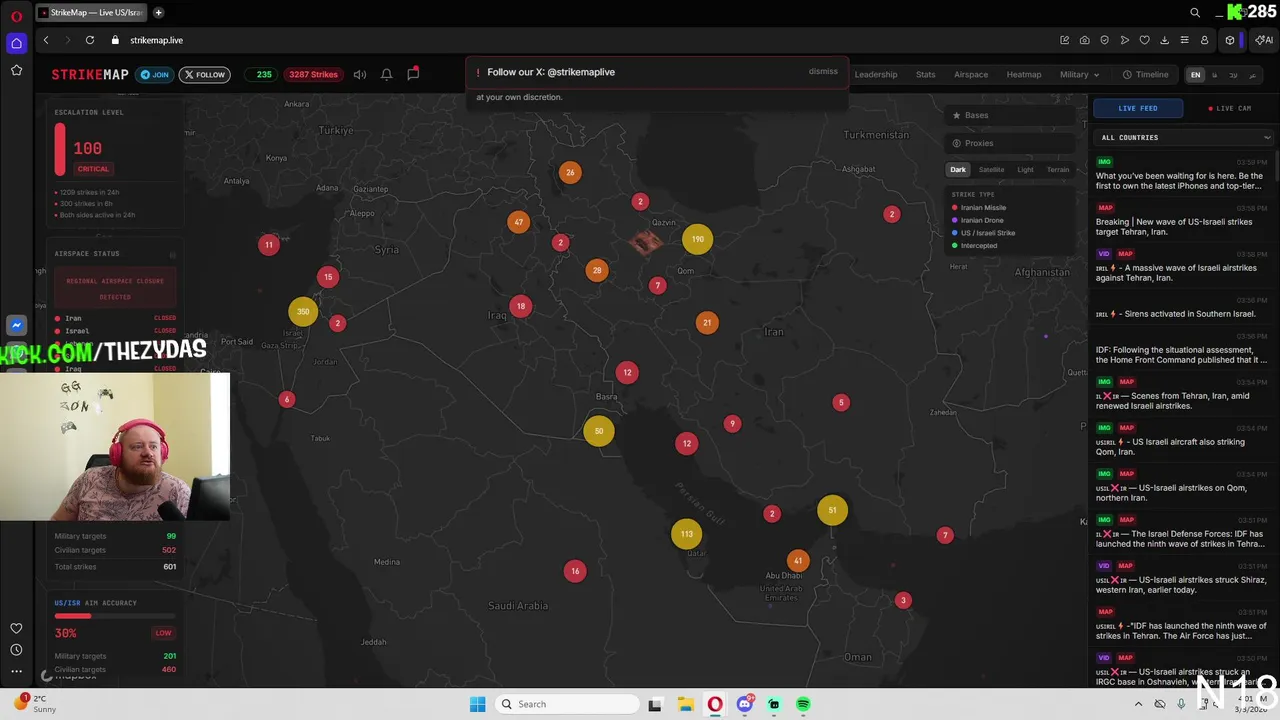Open the red 11 cluster marker
This screenshot has width=1280, height=720.
click(268, 244)
